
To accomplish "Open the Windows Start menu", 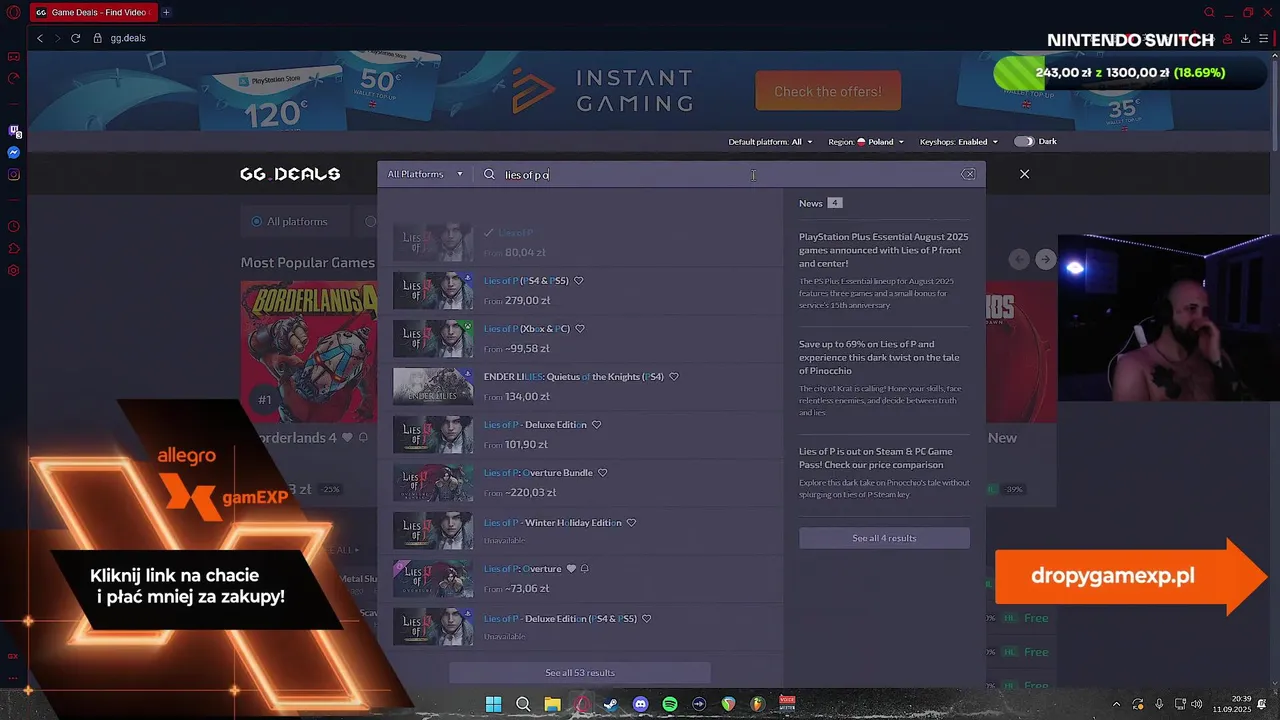I will [x=493, y=704].
